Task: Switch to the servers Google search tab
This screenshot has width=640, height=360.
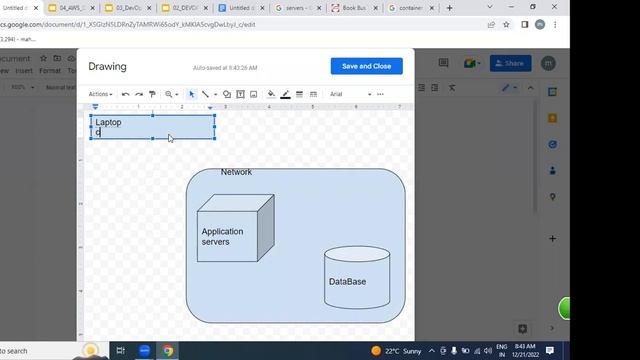Action: (298, 8)
